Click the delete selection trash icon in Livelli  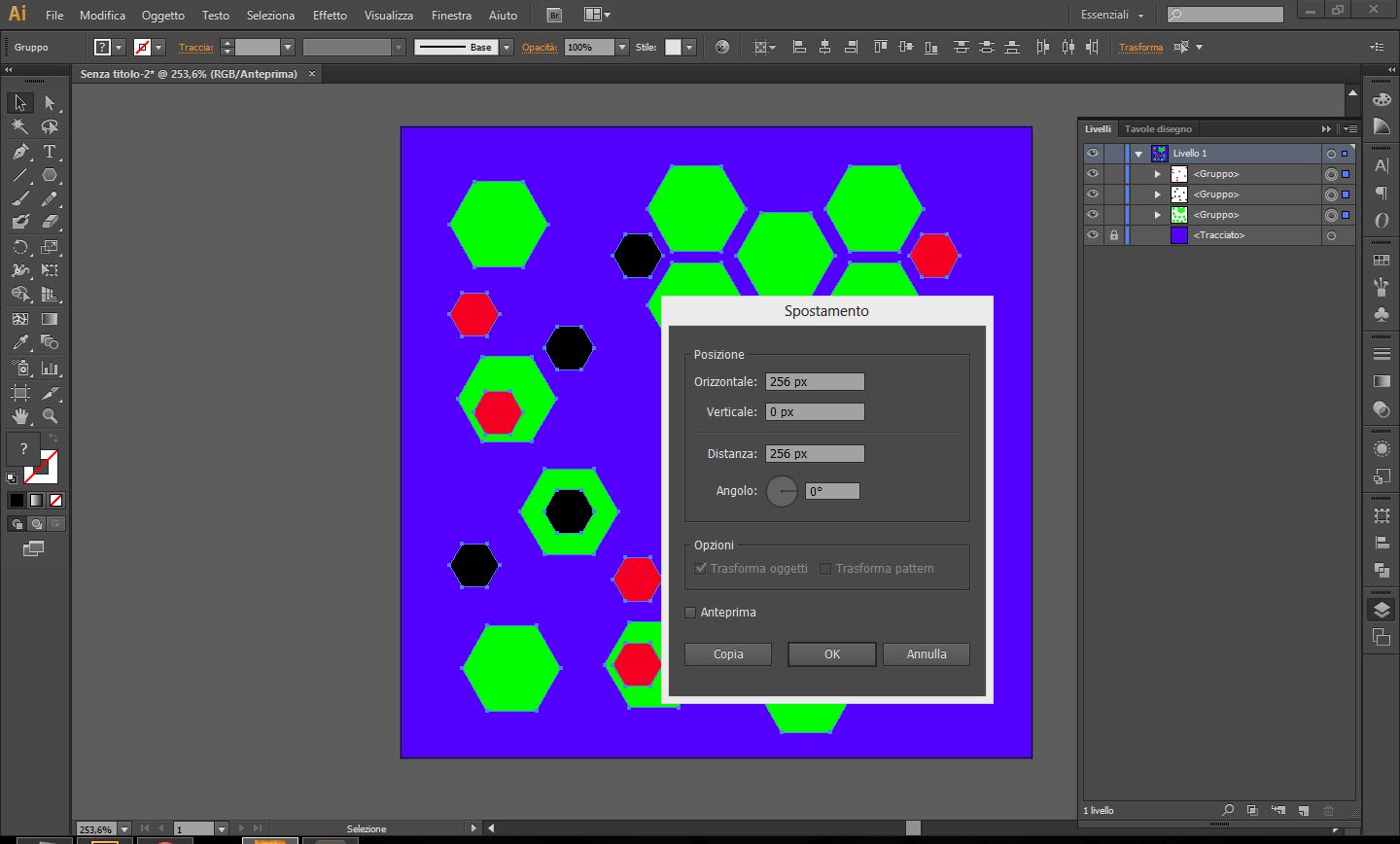point(1329,810)
